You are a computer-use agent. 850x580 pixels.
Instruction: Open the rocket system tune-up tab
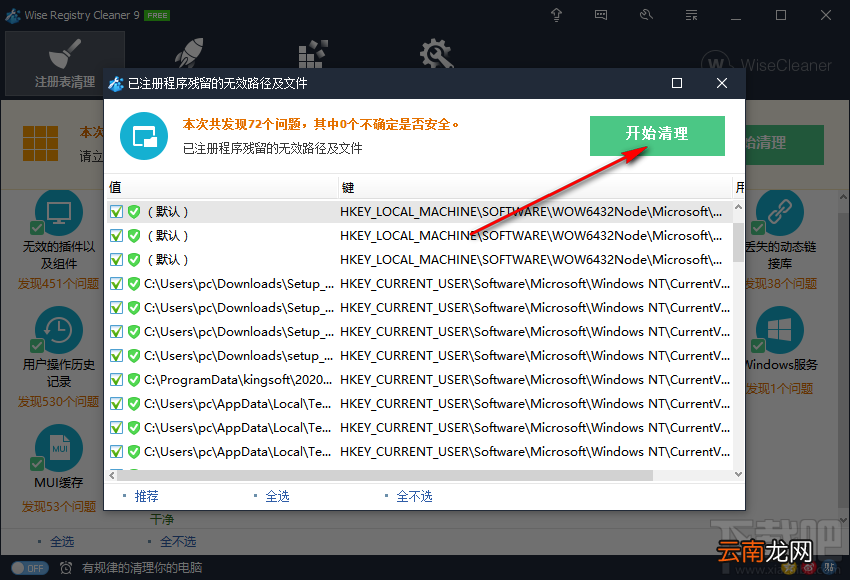coord(189,53)
